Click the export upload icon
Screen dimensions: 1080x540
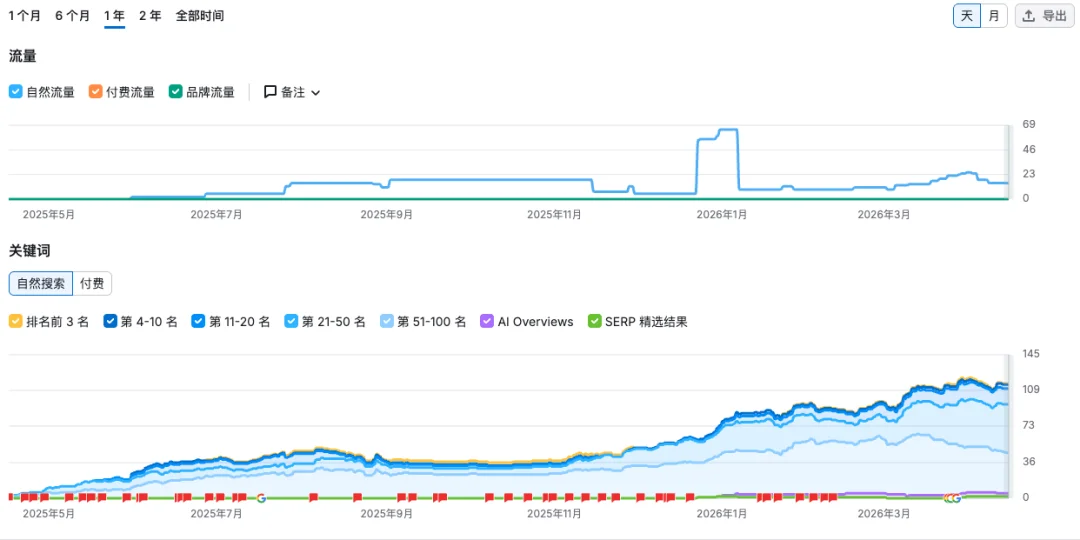1028,16
